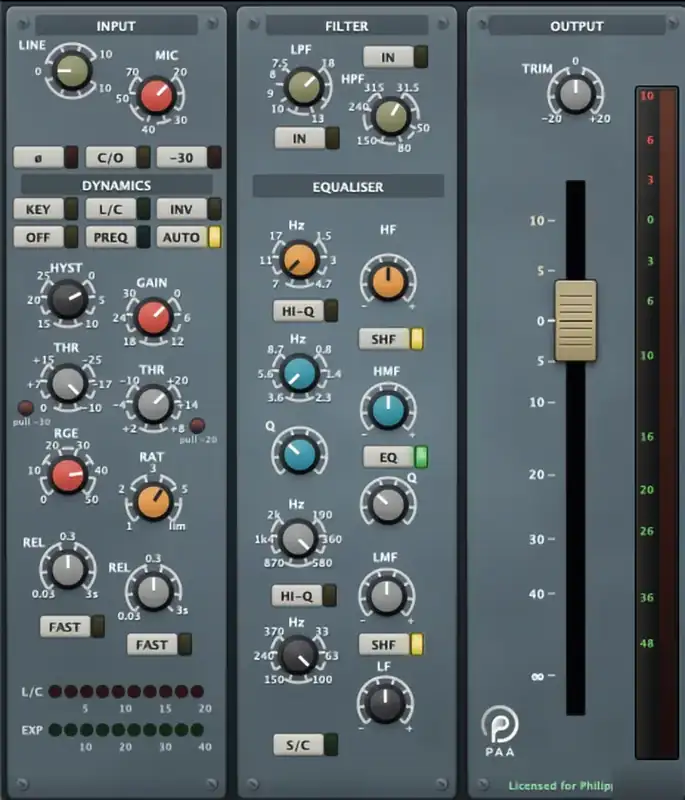Click the EXP gain reduction LED row
Screen dimensions: 685x800
coord(126,730)
